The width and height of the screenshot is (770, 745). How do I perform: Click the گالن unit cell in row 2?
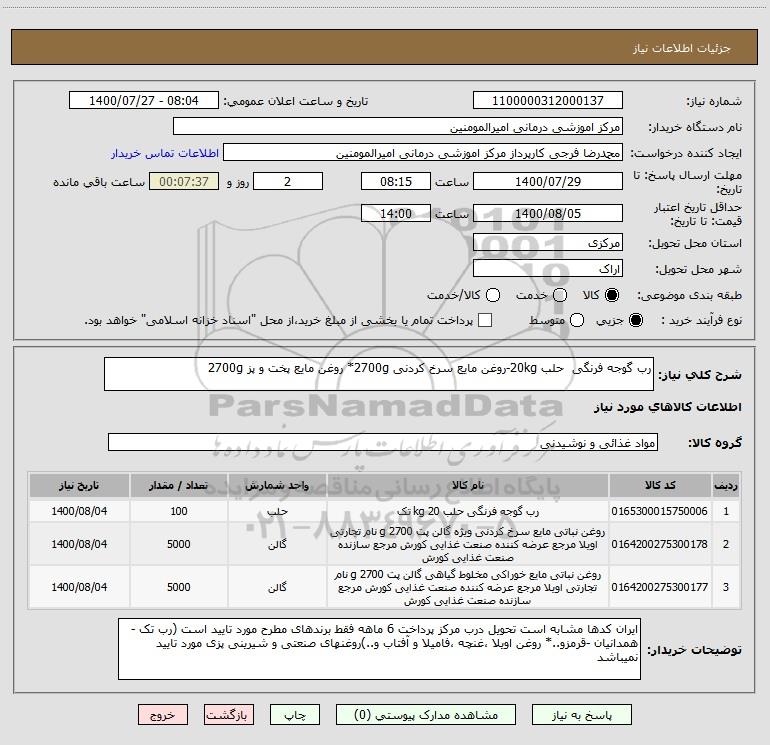point(277,544)
